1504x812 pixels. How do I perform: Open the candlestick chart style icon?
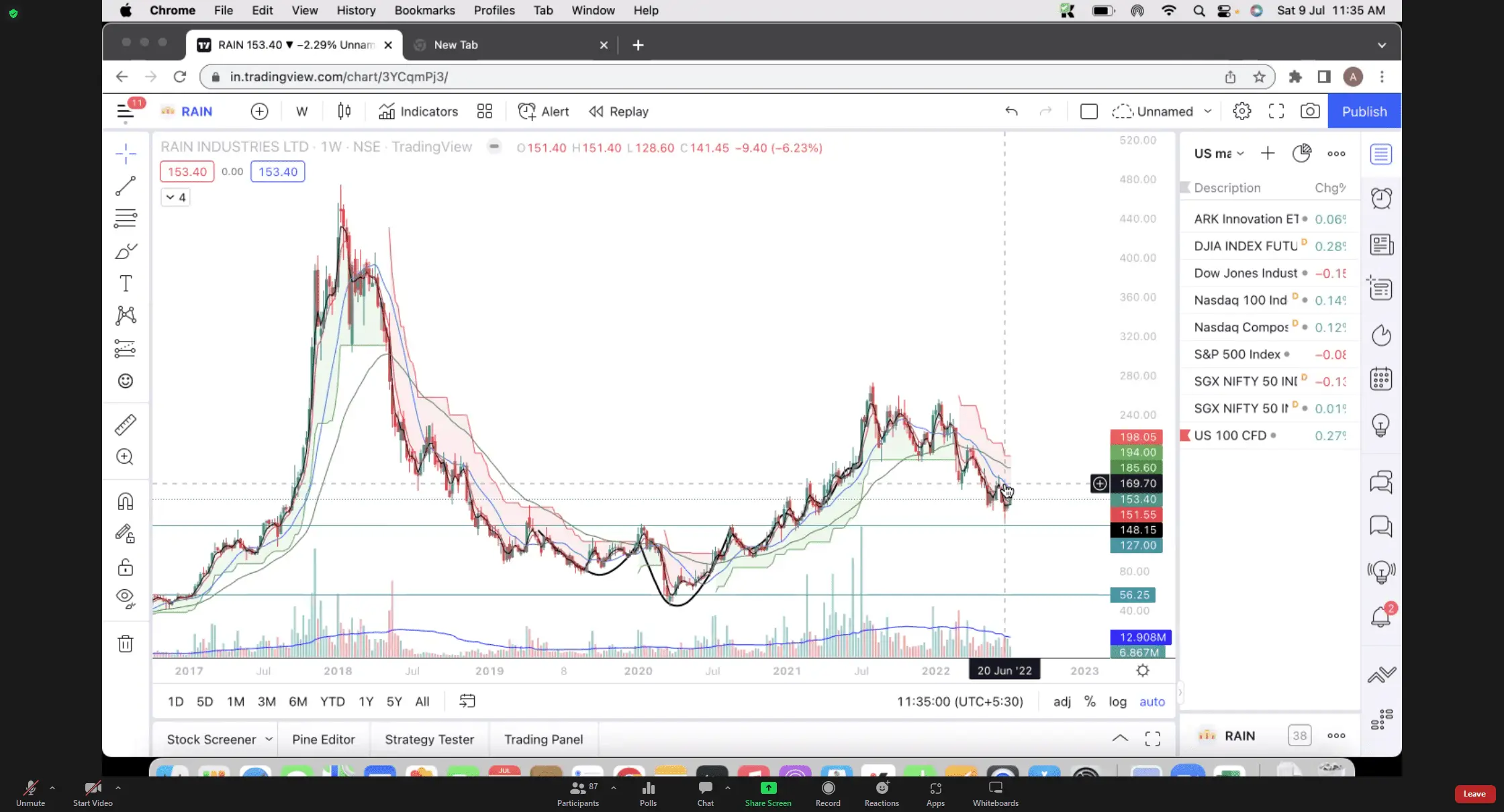pos(344,111)
